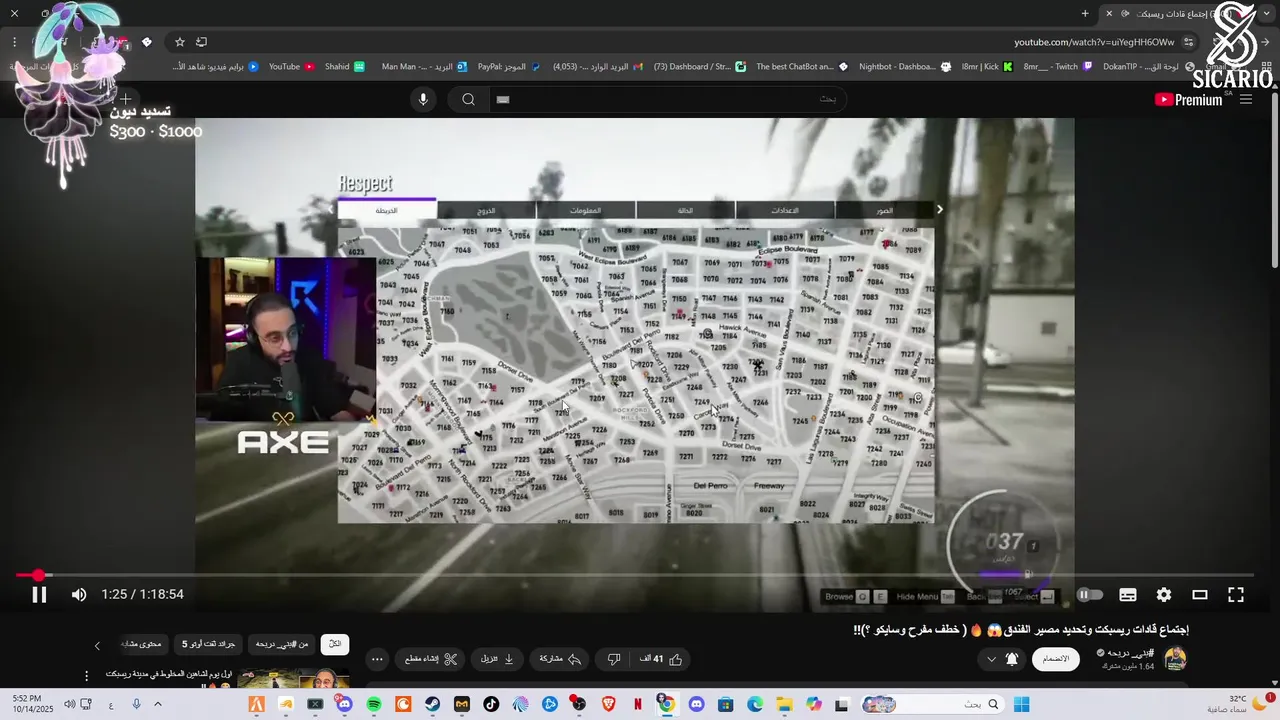The image size is (1280, 720).
Task: Open the Shahid bookmark
Action: coord(345,67)
